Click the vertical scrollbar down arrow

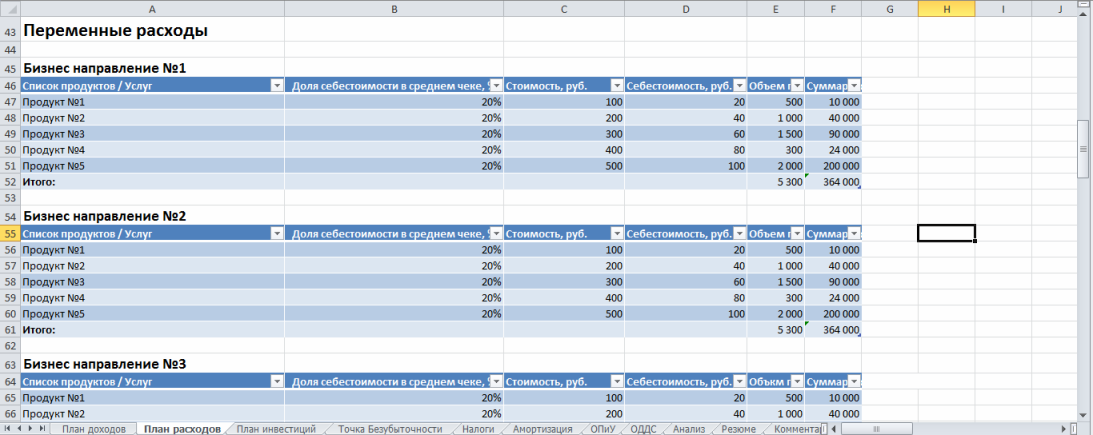click(1084, 414)
